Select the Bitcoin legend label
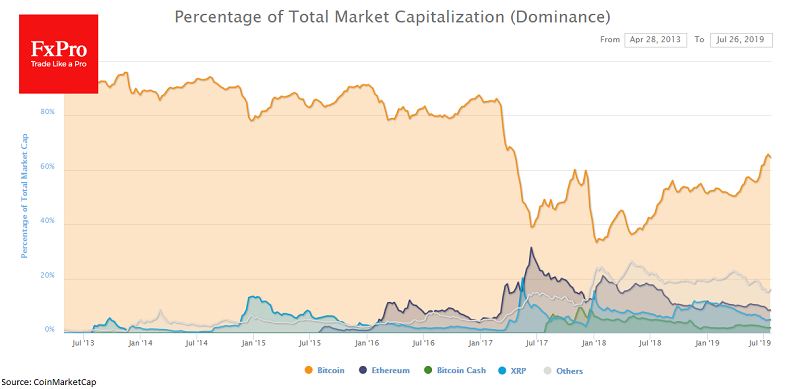This screenshot has width=800, height=389. coord(331,370)
